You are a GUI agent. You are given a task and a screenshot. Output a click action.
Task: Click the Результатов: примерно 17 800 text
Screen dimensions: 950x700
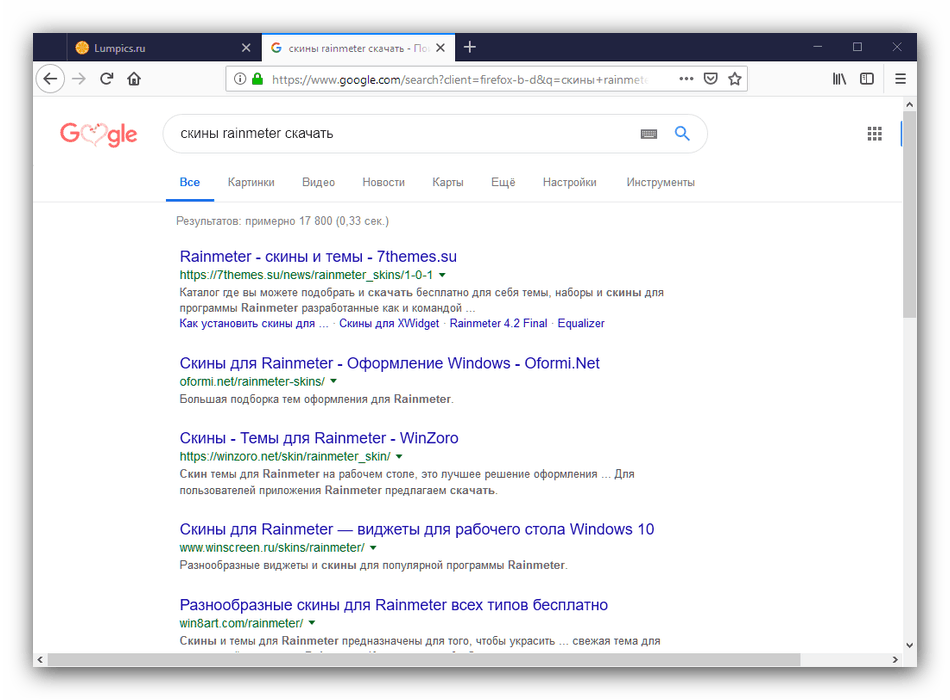point(282,221)
